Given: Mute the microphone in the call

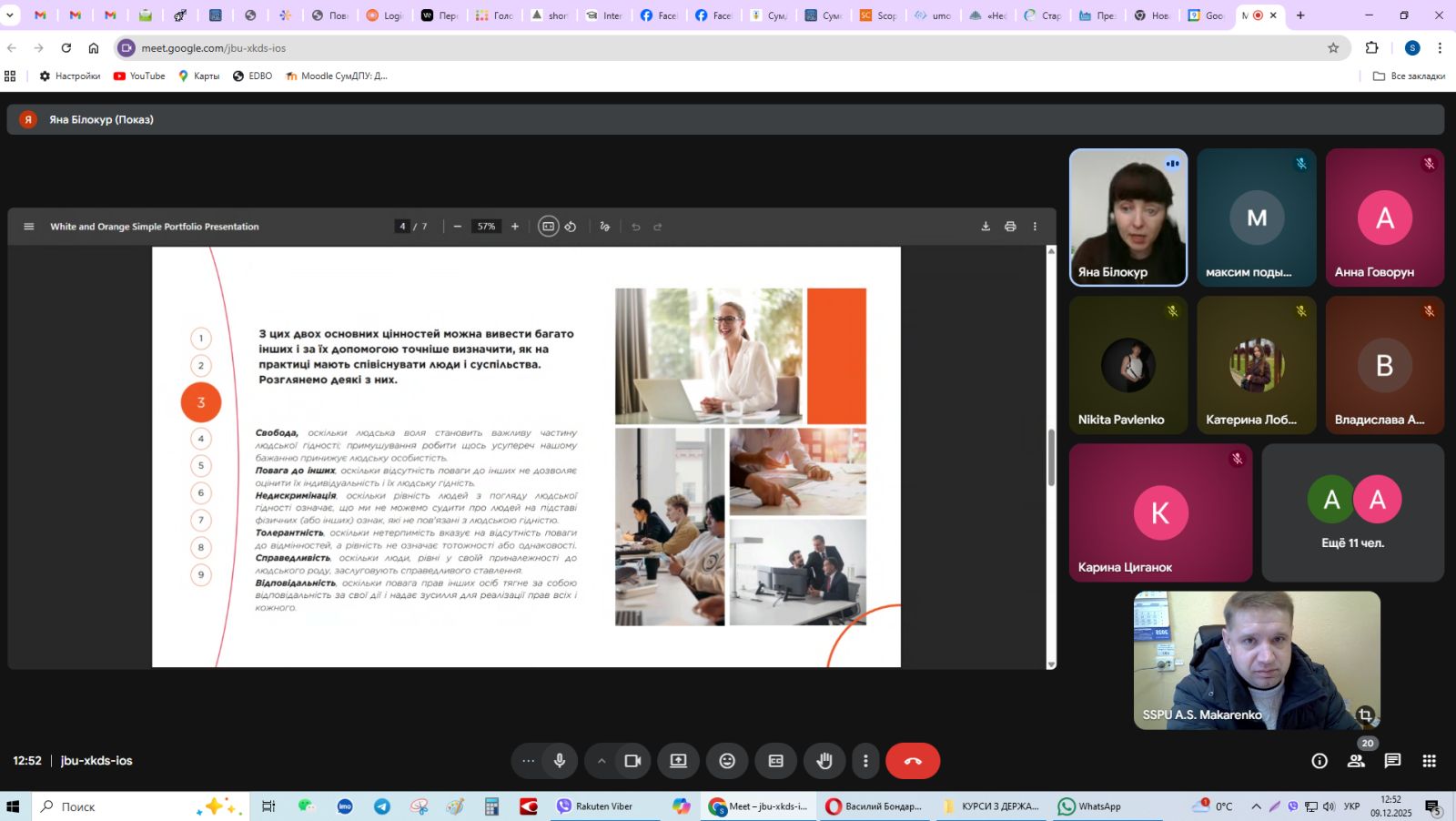Looking at the screenshot, I should (x=560, y=761).
